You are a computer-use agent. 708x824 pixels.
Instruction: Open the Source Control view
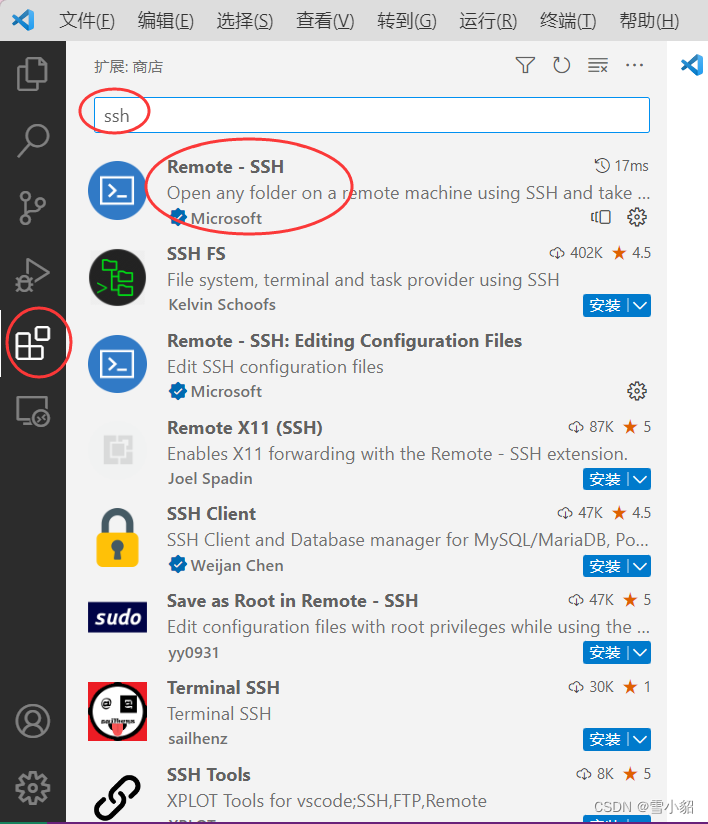click(x=33, y=208)
